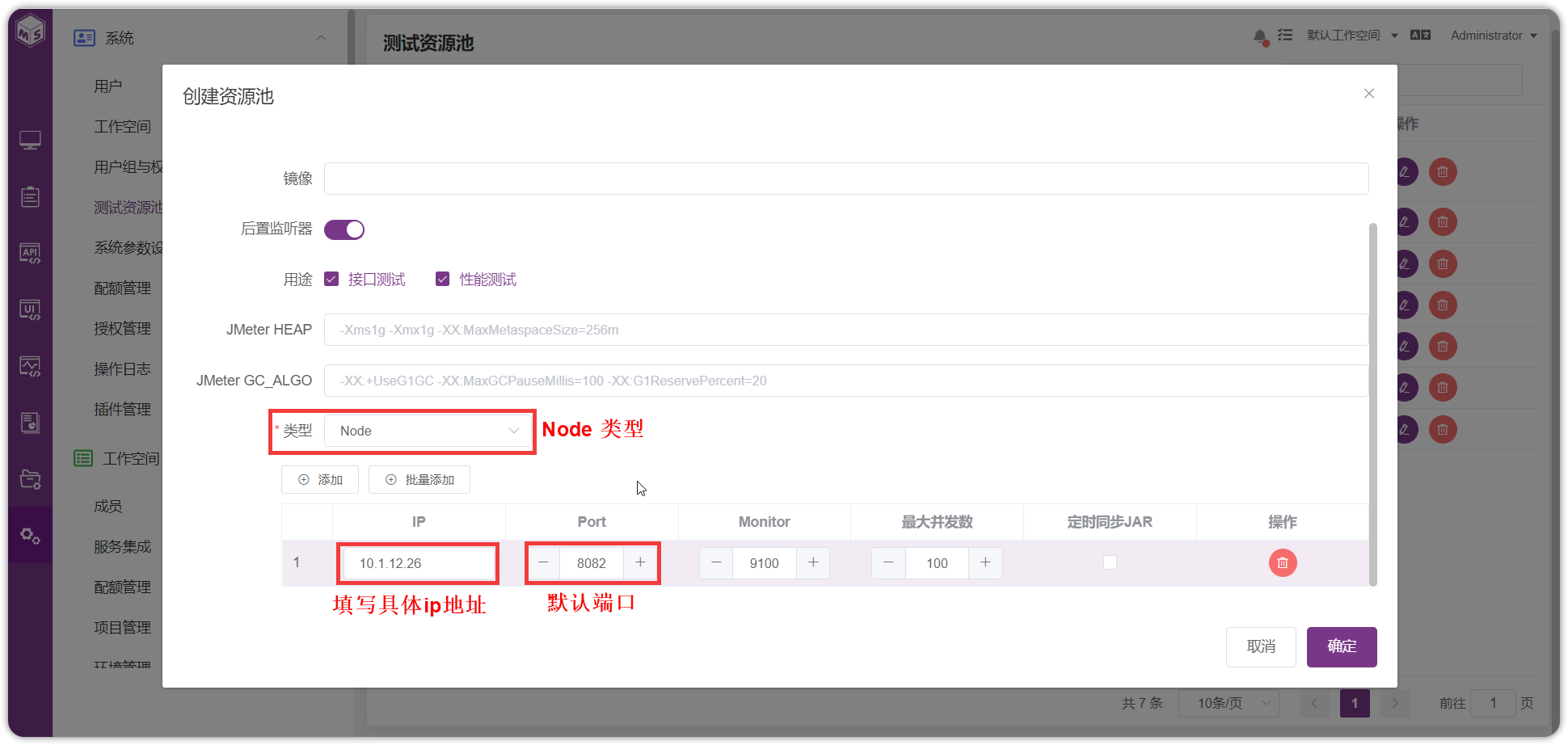Click the JMeter GC_ALGO input field
Screen dimensions: 1568x745
click(846, 381)
